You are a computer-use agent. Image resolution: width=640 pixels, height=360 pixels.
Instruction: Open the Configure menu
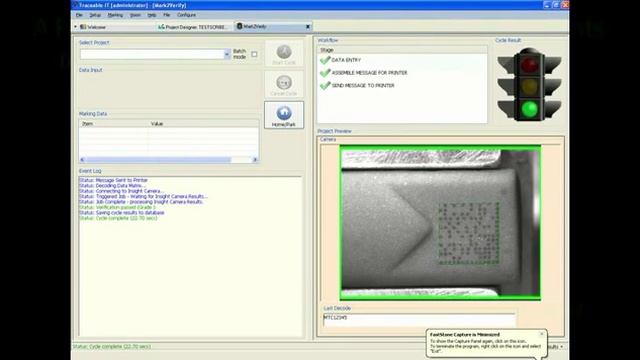point(186,15)
